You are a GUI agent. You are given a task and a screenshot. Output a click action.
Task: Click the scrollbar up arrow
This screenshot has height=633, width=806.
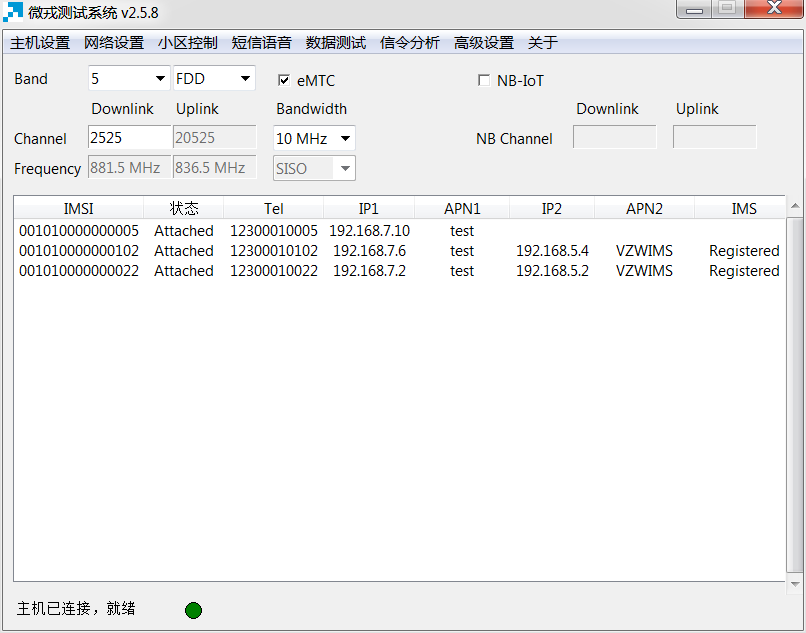point(795,206)
